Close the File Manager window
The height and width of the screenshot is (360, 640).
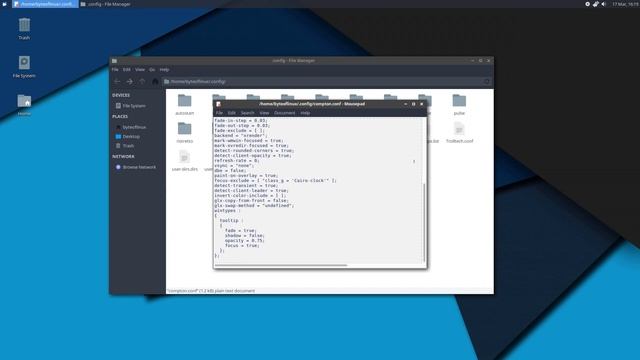489,61
